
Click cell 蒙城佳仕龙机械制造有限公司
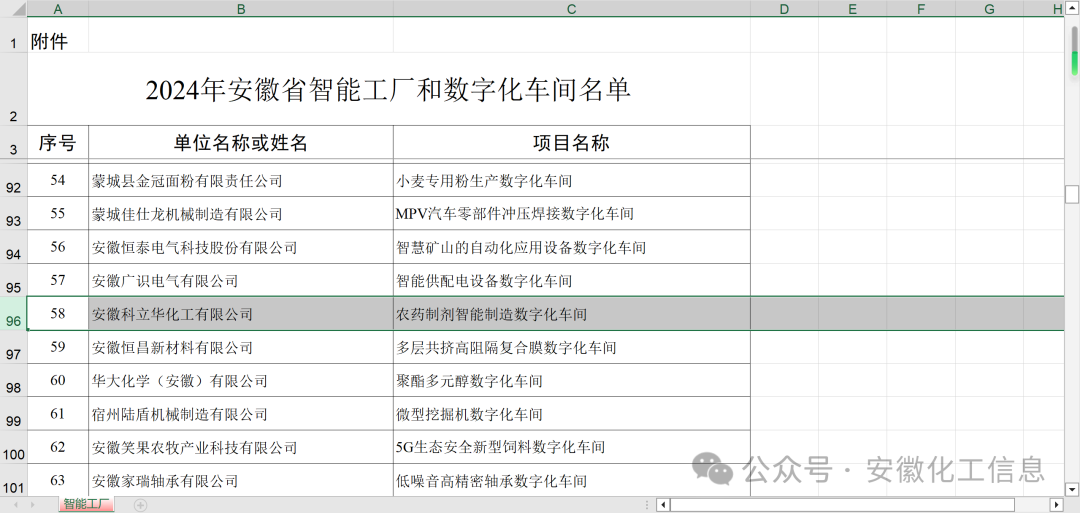[241, 214]
